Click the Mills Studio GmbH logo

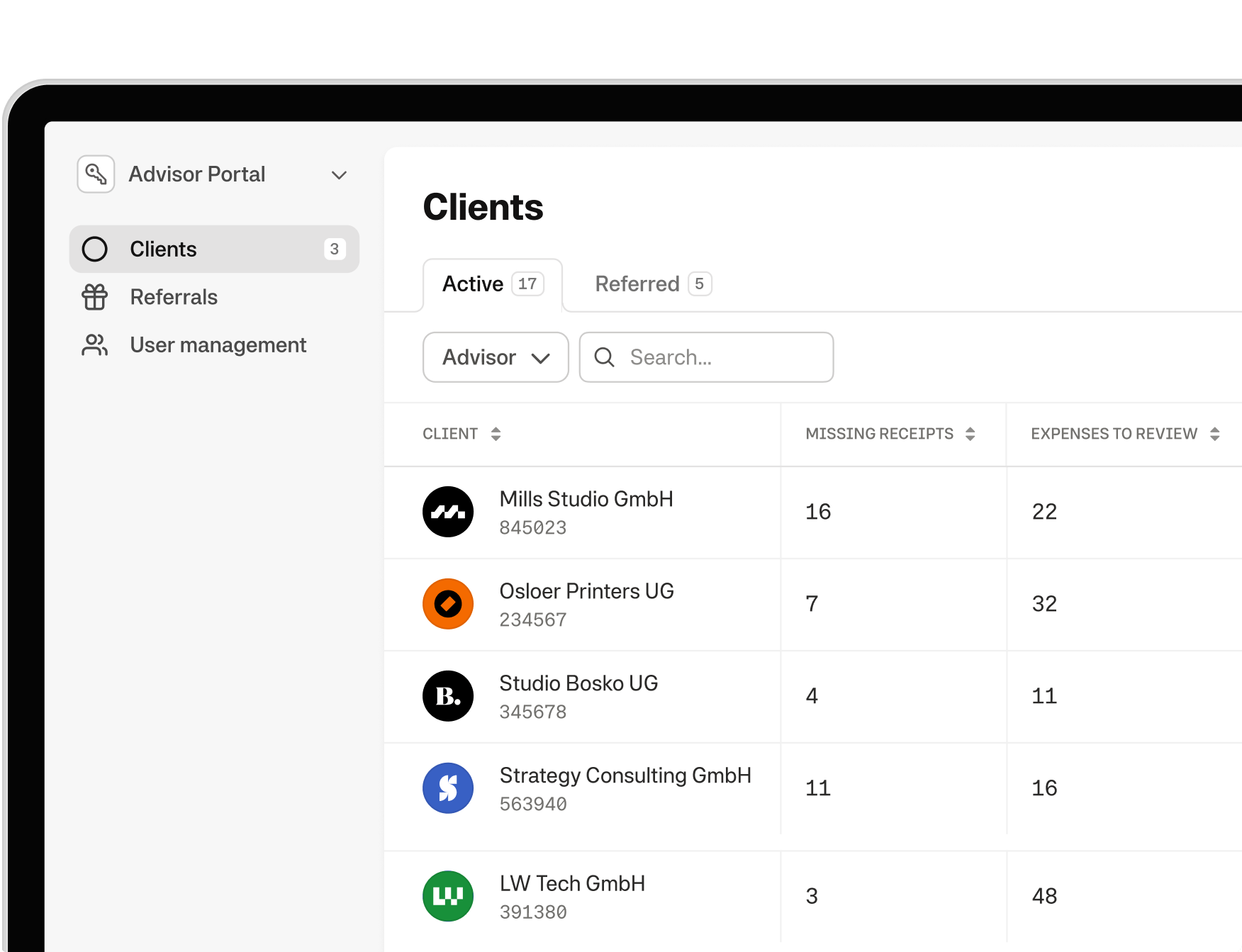coord(448,512)
